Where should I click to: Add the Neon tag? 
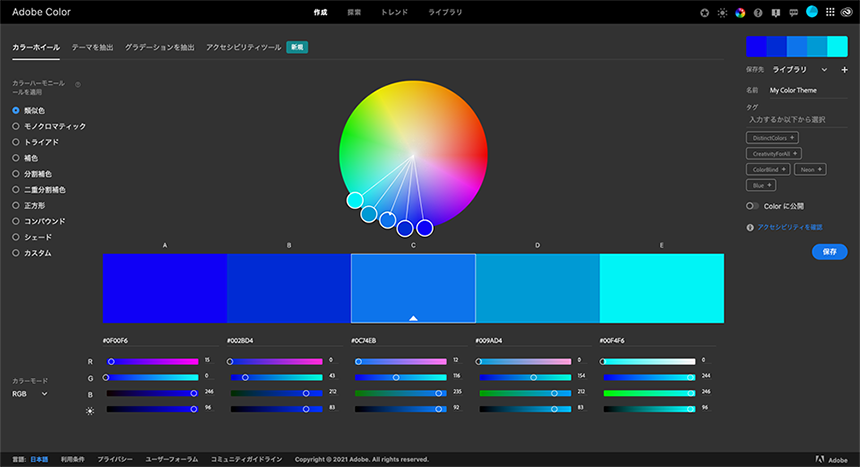(x=810, y=170)
